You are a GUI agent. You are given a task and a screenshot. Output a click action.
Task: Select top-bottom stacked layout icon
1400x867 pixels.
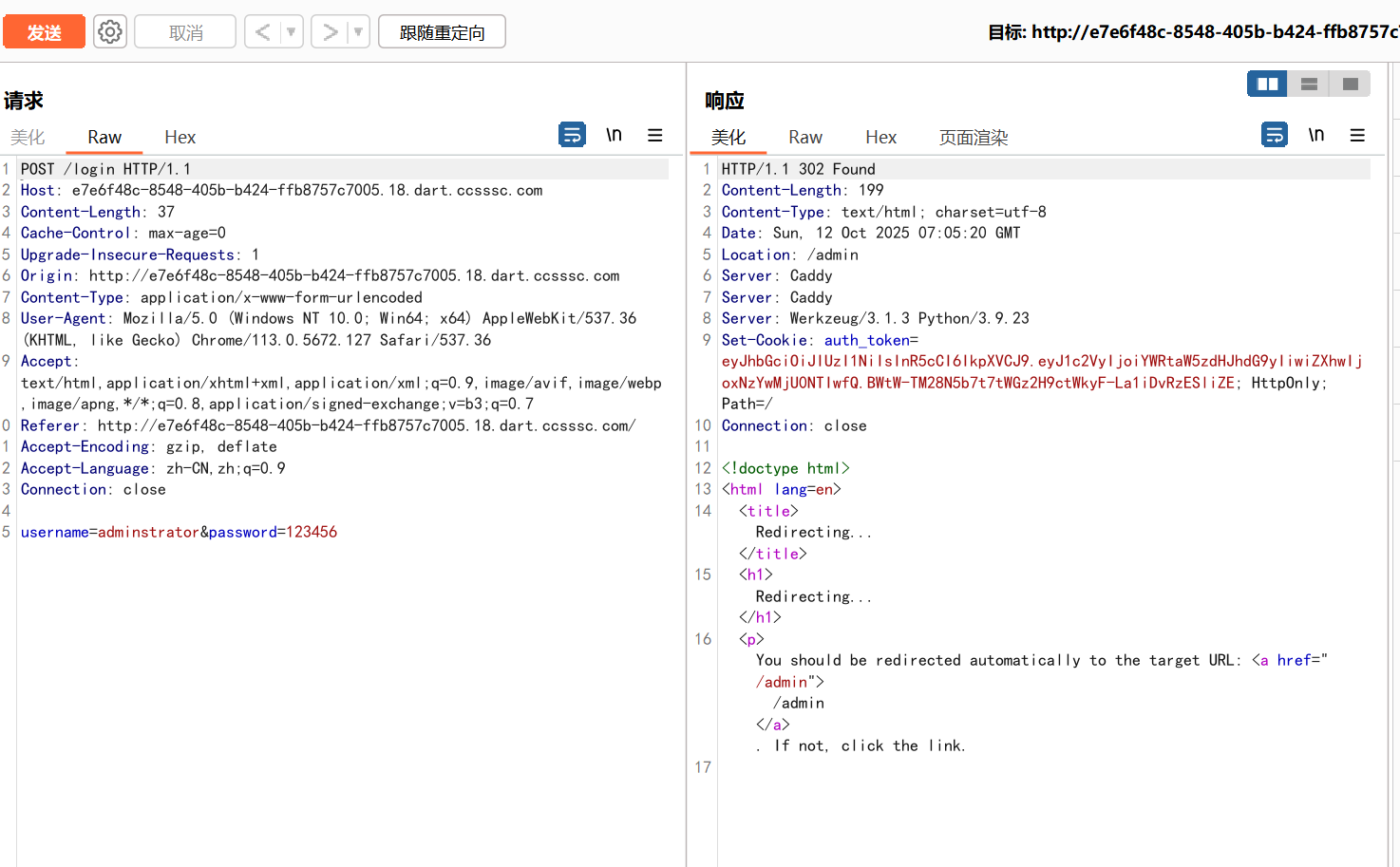point(1309,84)
